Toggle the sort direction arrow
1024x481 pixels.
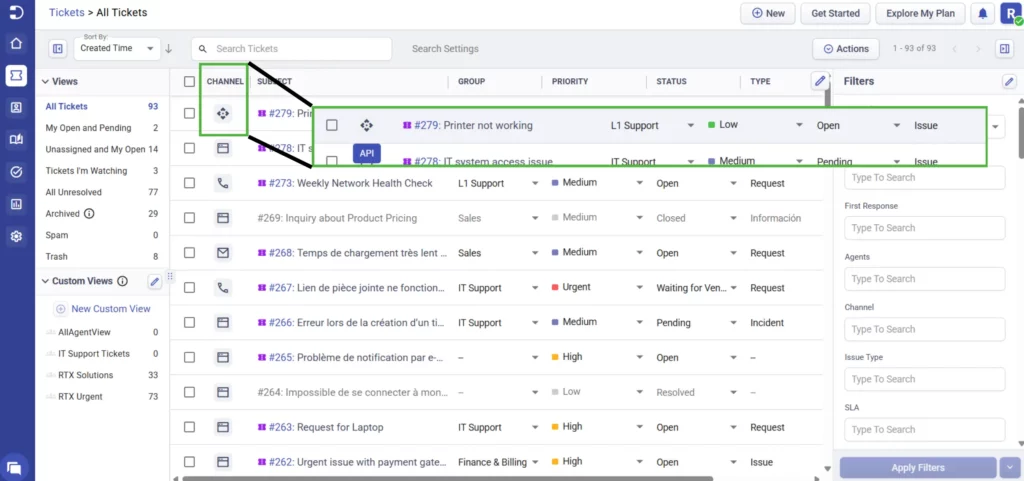169,49
